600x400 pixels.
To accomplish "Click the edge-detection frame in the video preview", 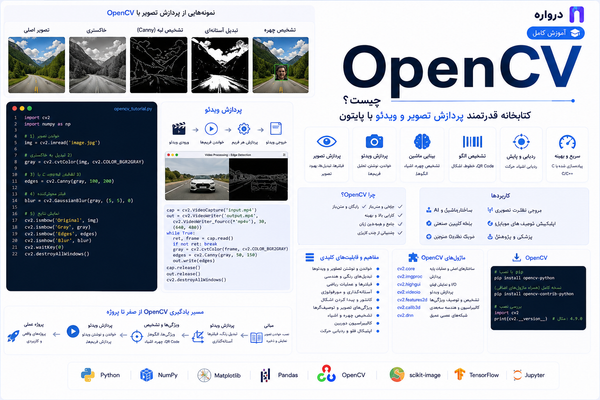I will (x=258, y=179).
